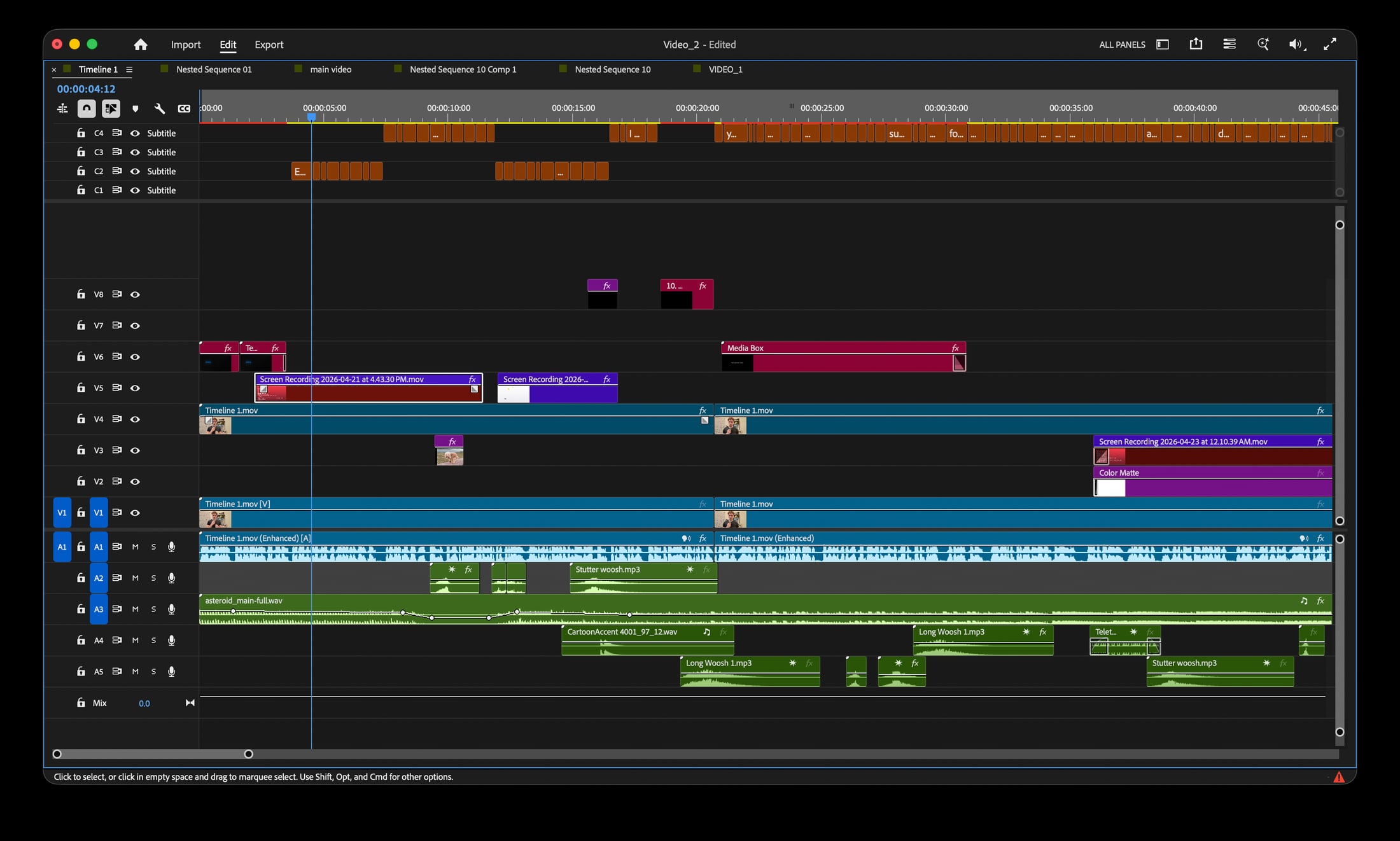
Task: Click the video tracks vertical scrollbar
Action: tap(1340, 373)
